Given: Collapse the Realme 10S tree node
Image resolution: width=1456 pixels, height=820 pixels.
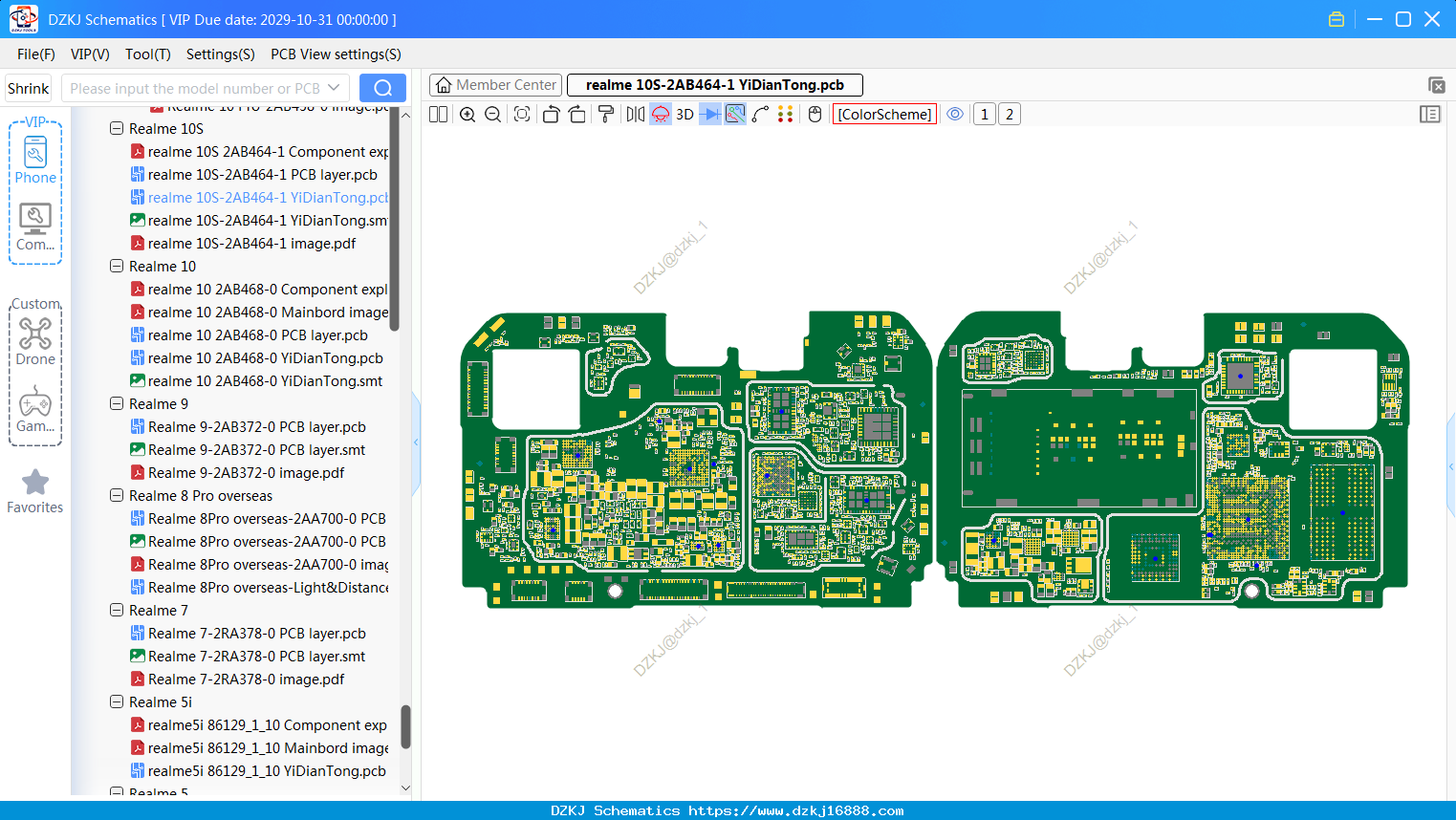Looking at the screenshot, I should [117, 128].
